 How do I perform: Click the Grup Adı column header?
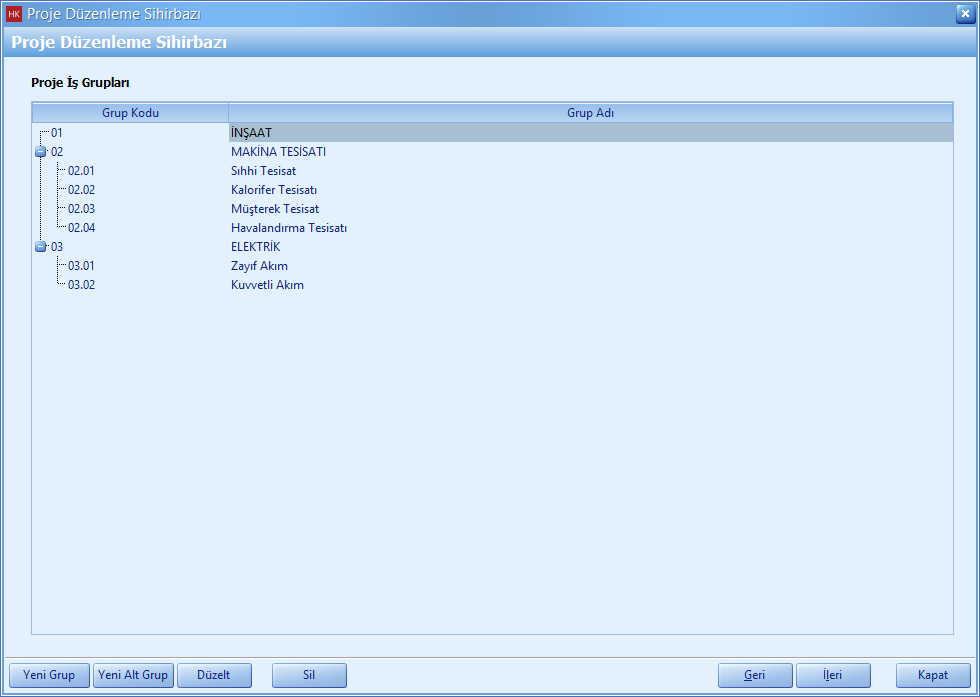point(590,113)
